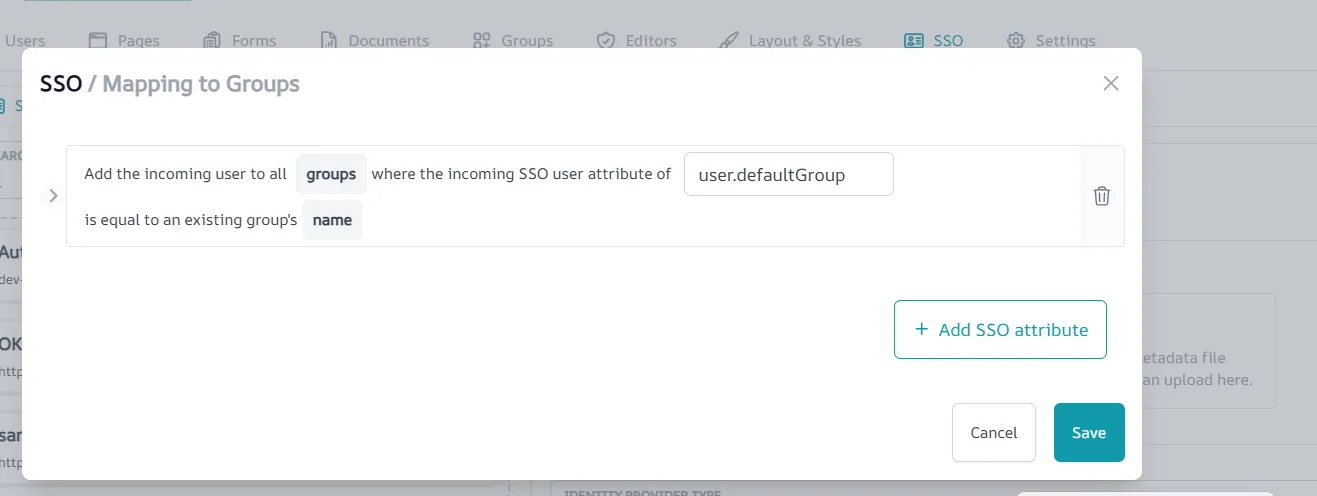Click the Settings gear icon
1317x496 pixels.
pos(1016,41)
